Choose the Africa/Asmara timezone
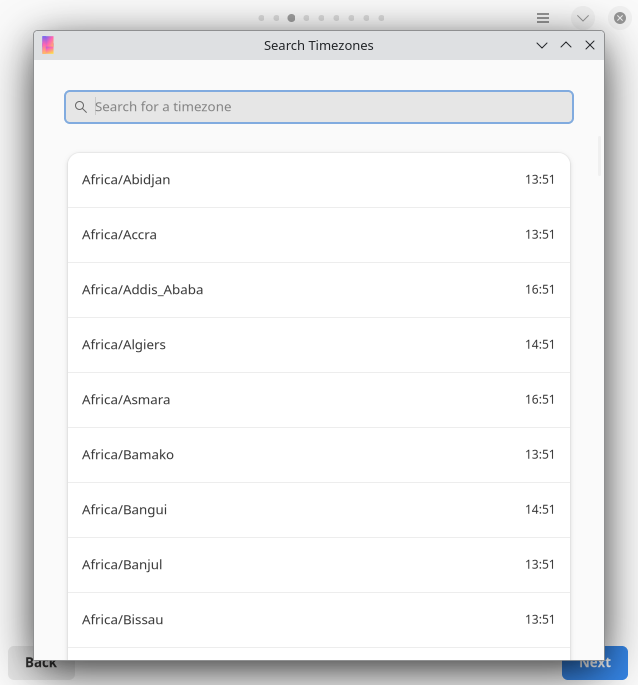638x685 pixels. (318, 400)
